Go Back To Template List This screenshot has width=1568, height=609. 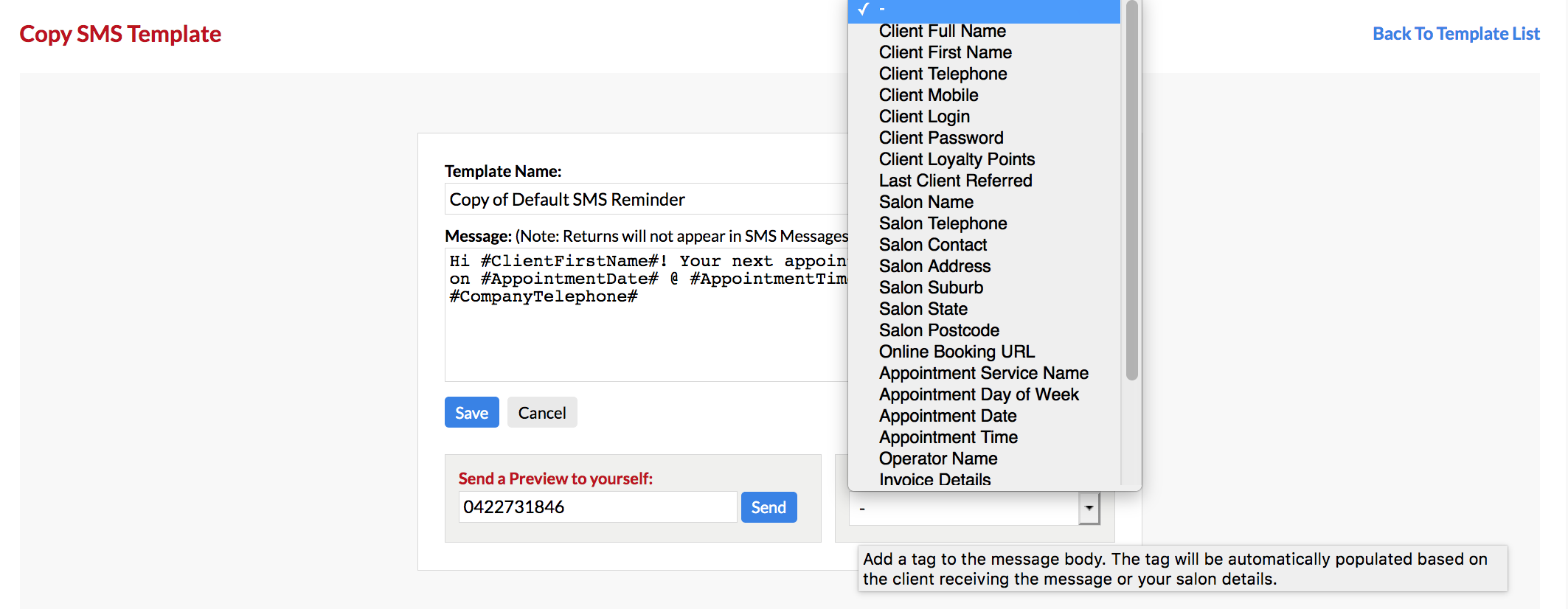coord(1456,34)
